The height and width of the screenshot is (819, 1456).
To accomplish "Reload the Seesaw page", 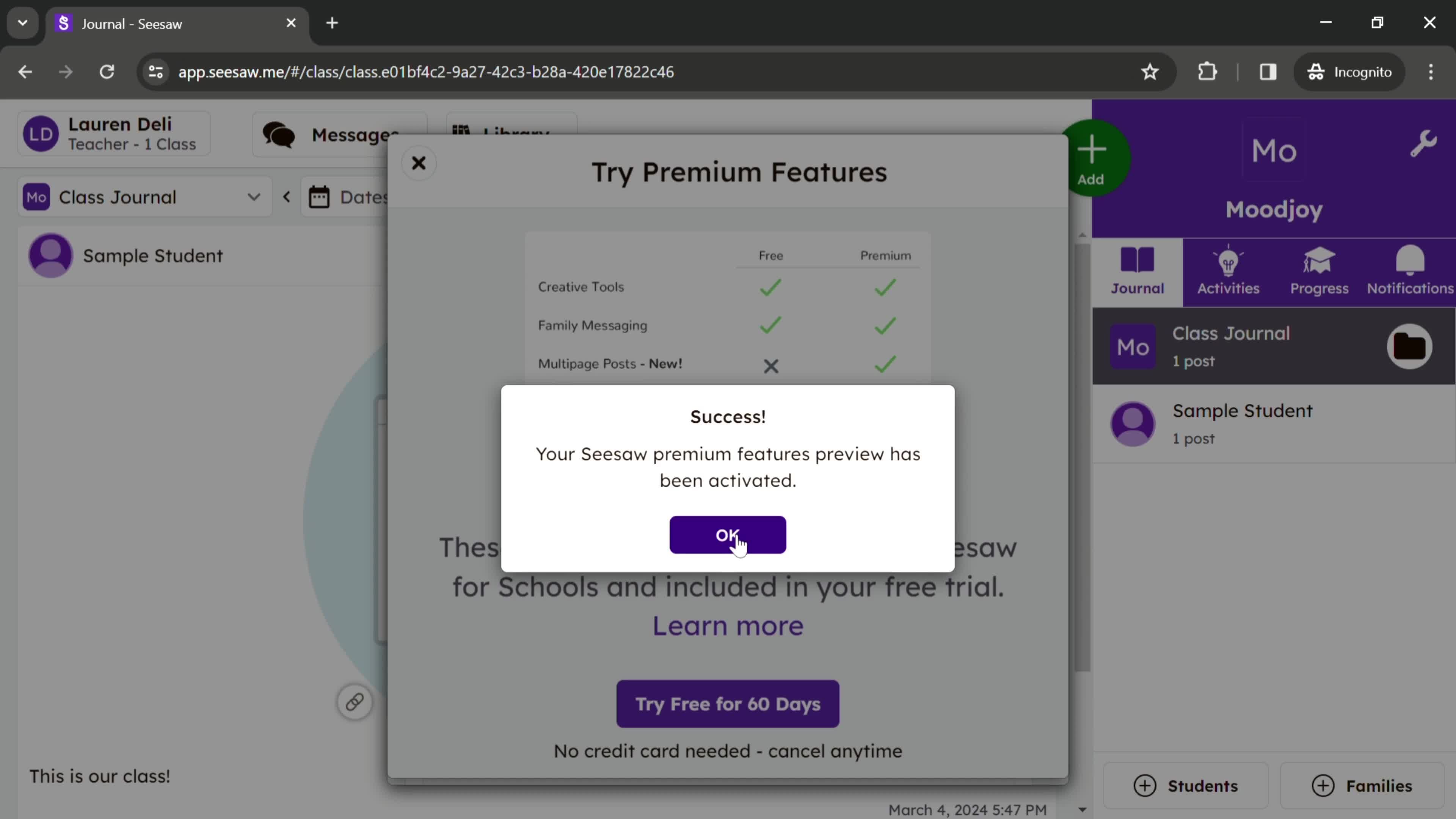I will [107, 72].
